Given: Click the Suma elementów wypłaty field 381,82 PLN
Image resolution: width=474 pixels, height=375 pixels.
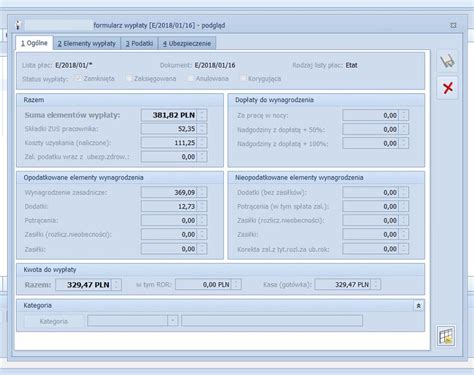Looking at the screenshot, I should [169, 115].
